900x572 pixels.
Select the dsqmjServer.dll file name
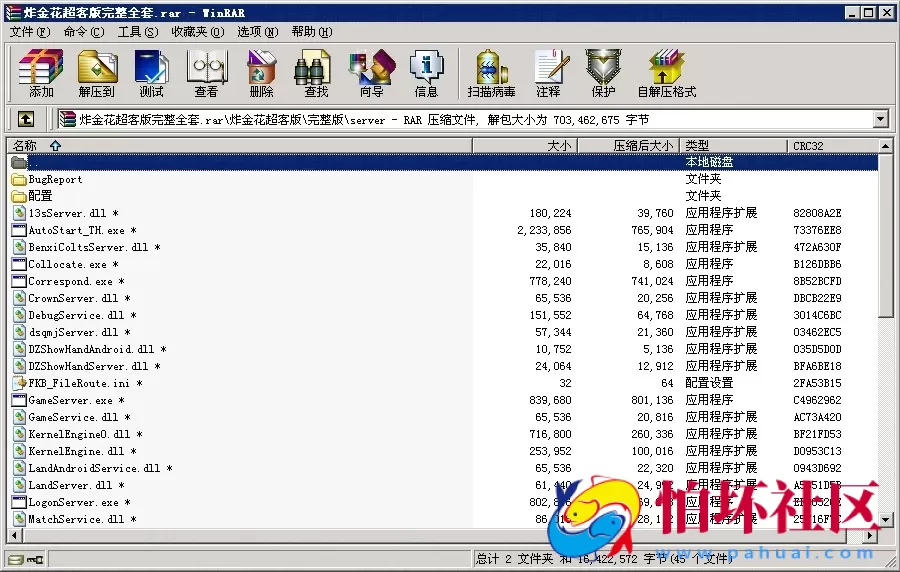click(79, 332)
